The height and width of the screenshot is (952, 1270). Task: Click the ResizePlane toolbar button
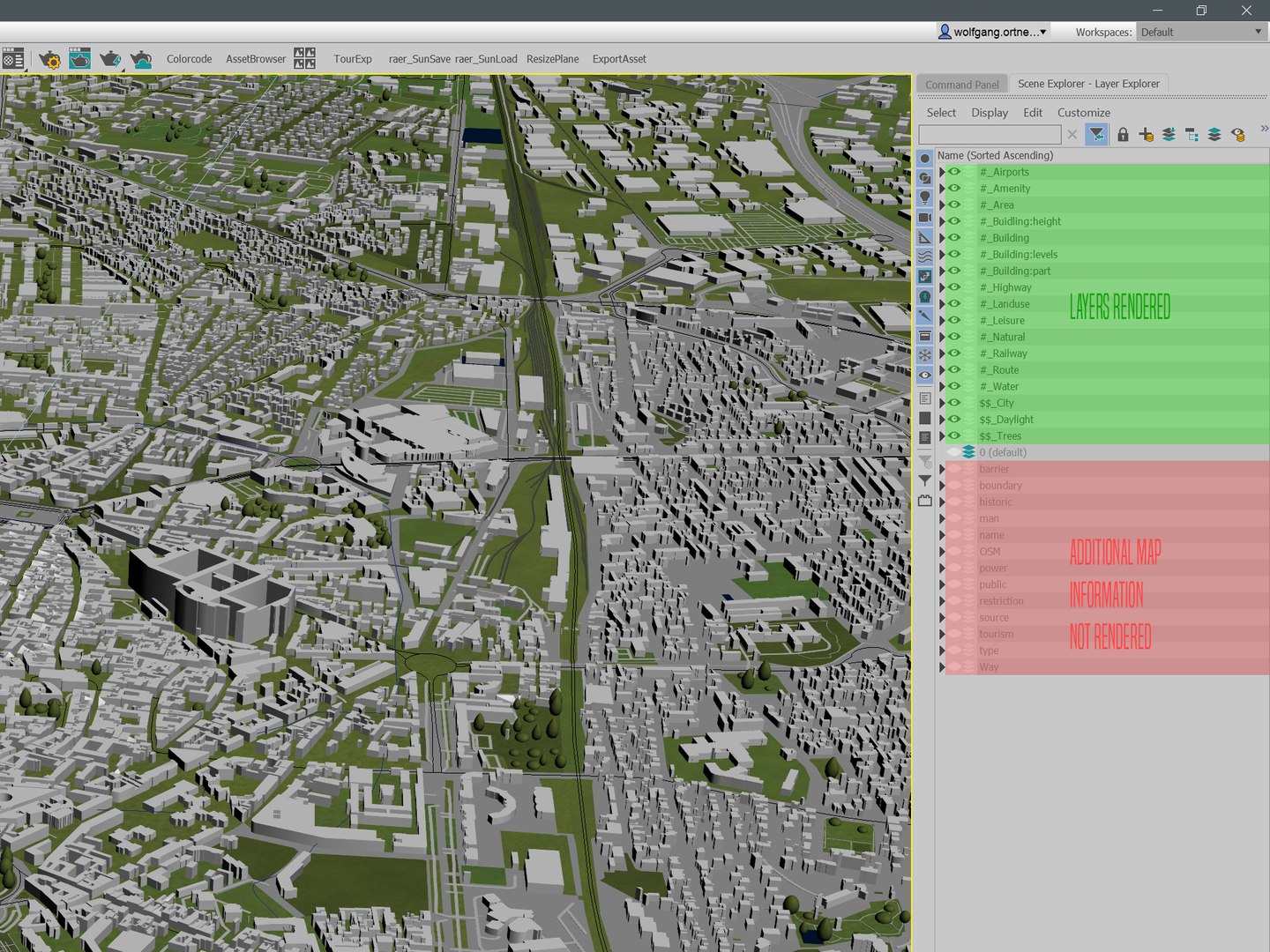[x=553, y=59]
